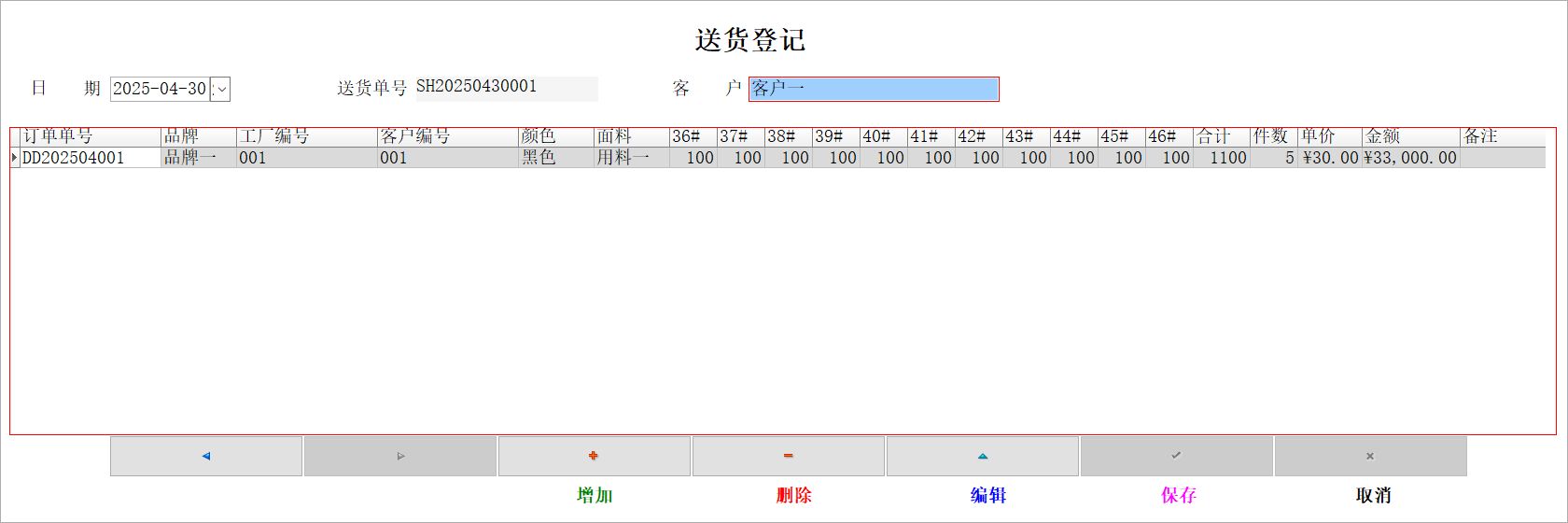Click the 单价 column header
The image size is (1568, 523).
tap(1330, 136)
